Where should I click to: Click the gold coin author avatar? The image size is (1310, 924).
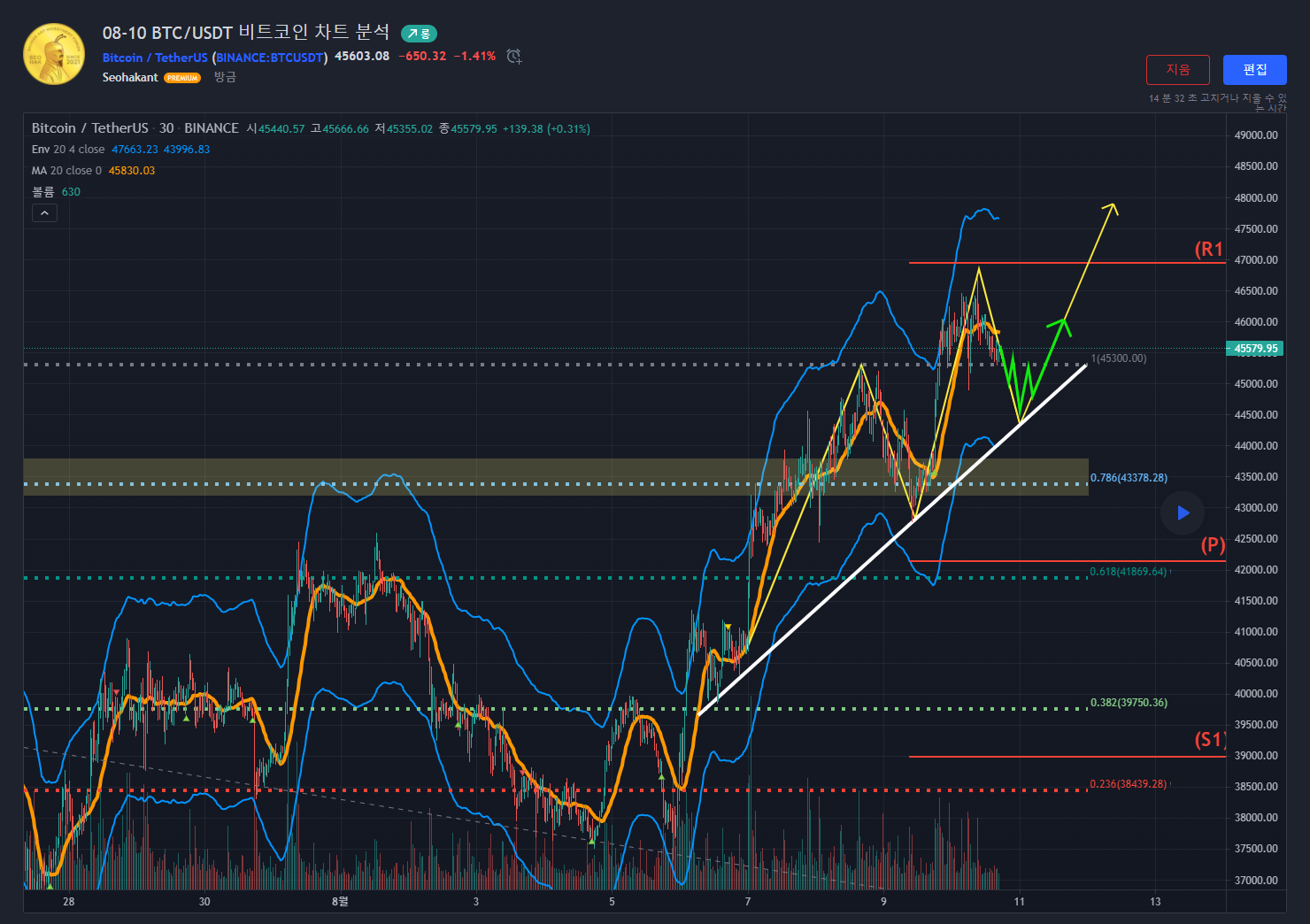[54, 54]
